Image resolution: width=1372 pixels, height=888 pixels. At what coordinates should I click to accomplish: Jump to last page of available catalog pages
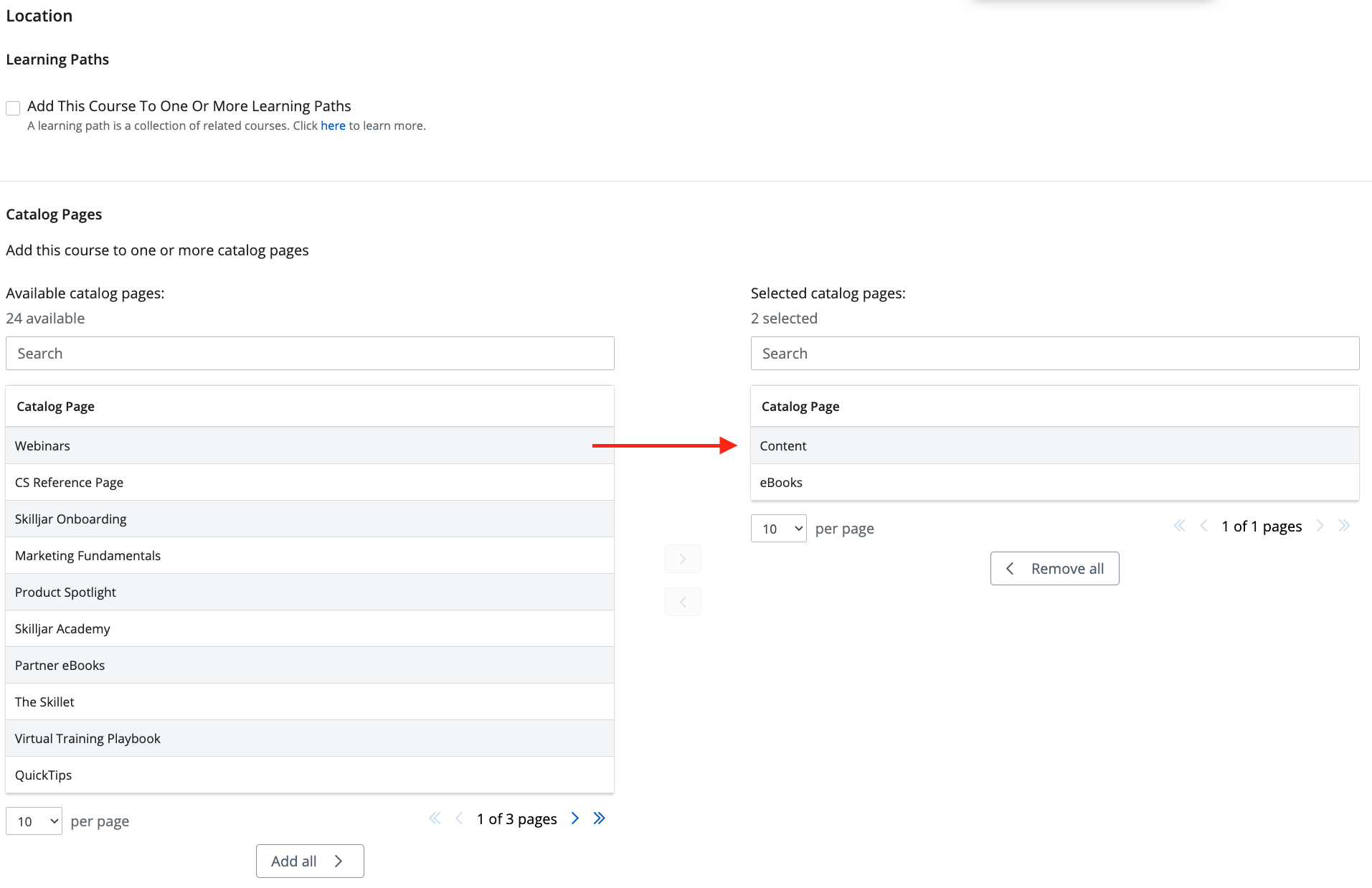pos(600,818)
